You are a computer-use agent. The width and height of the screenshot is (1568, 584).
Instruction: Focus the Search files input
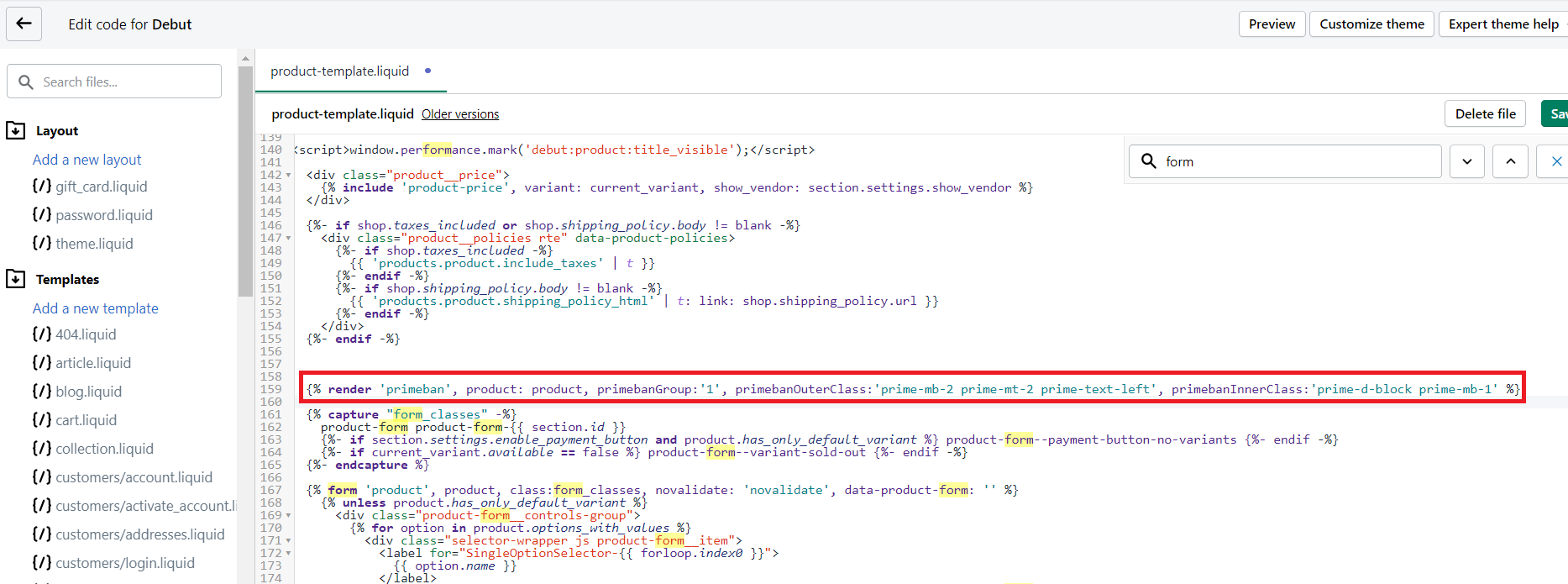point(114,82)
